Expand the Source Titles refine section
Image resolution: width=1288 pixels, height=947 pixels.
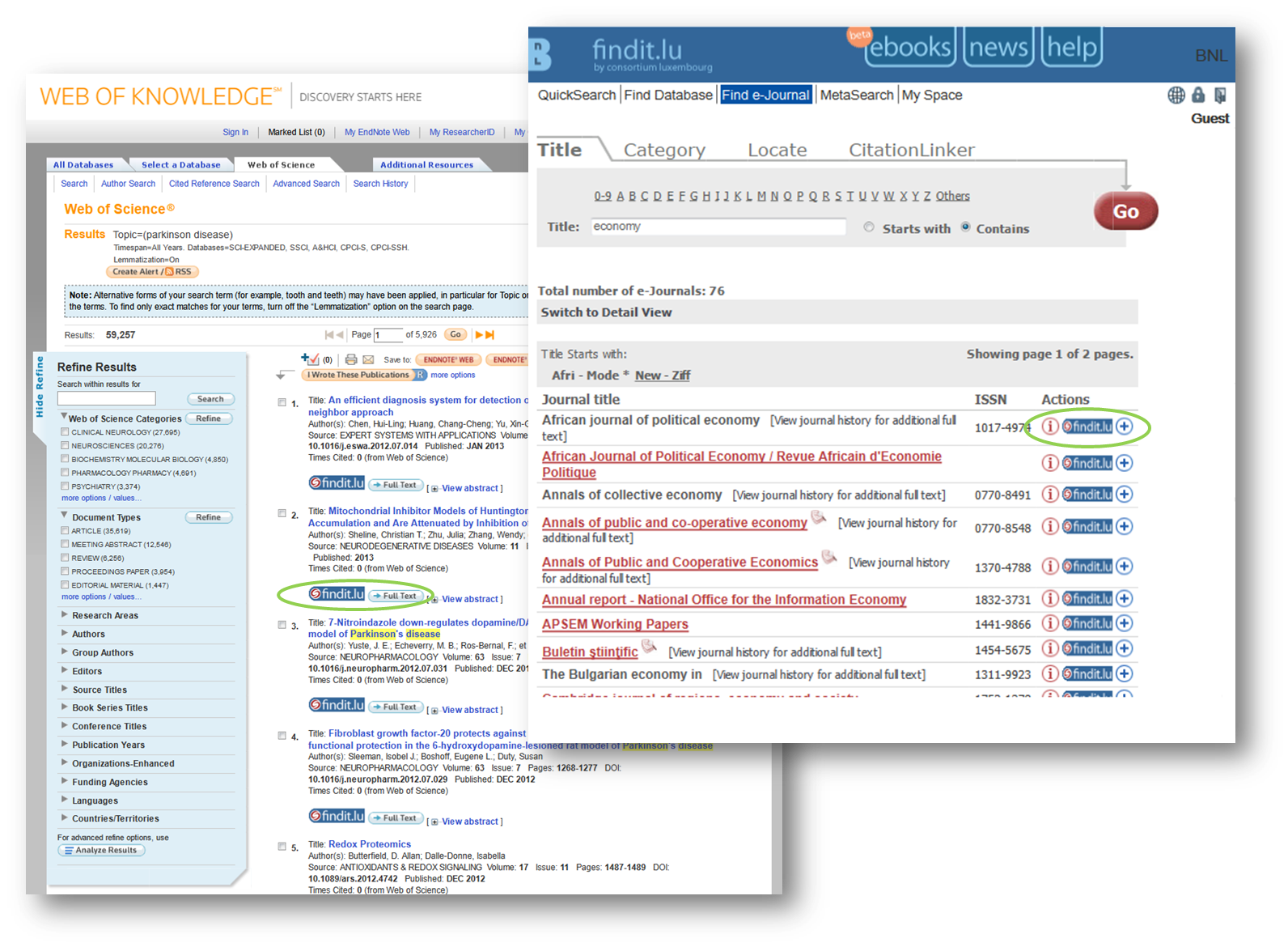point(65,689)
